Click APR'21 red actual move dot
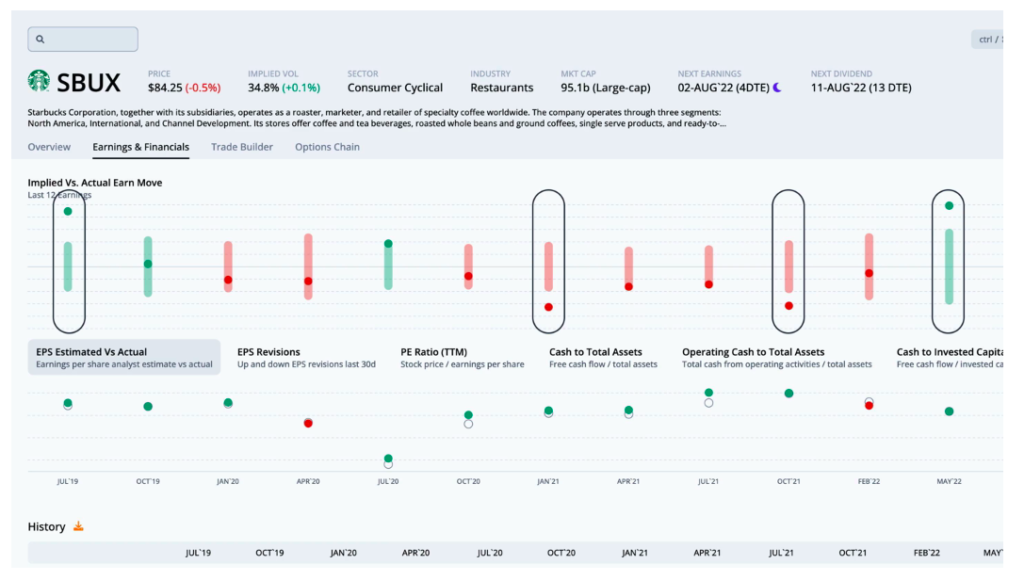Viewport: 1024px width, 580px height. (x=628, y=287)
